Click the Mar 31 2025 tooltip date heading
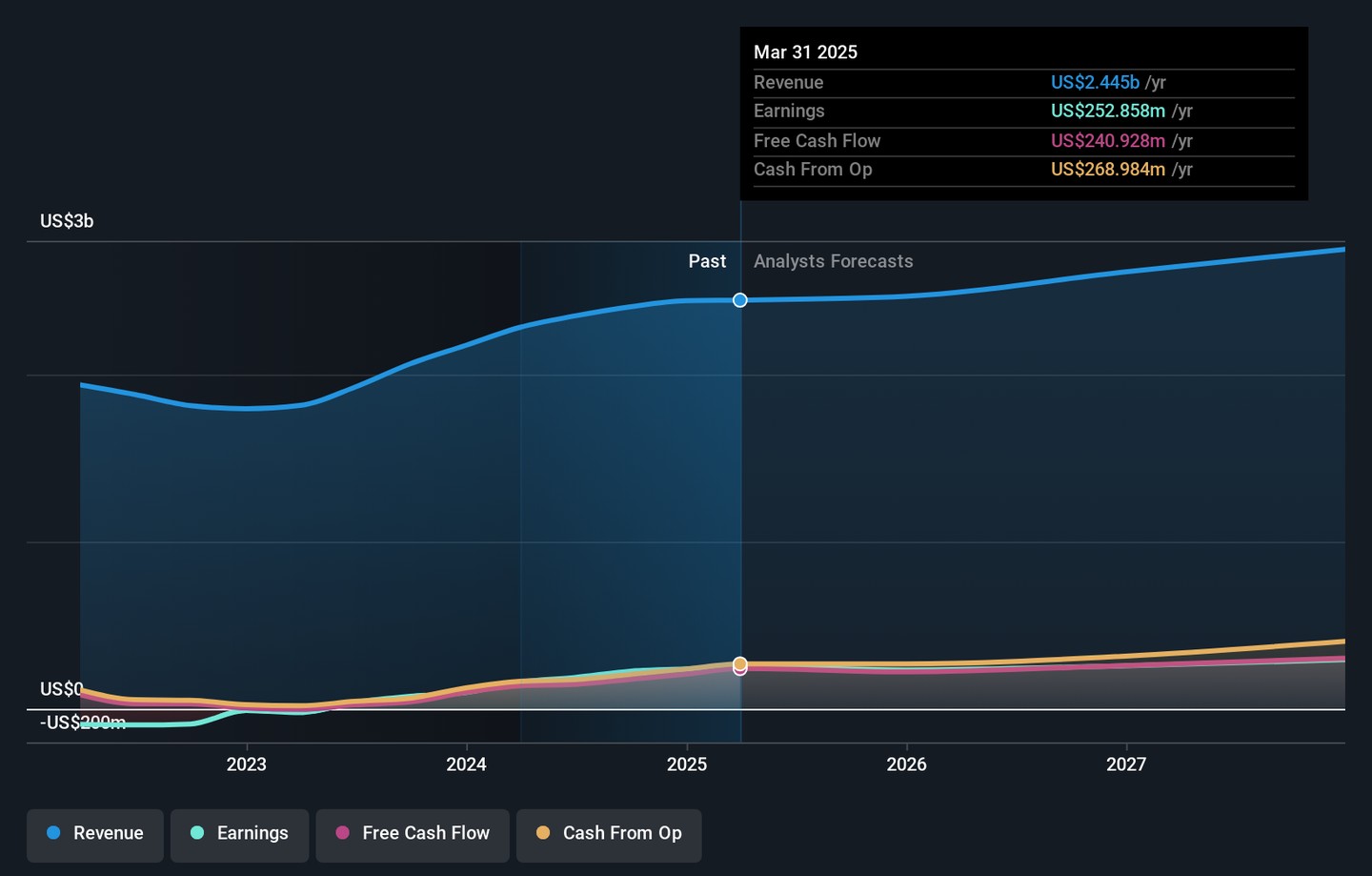 point(805,52)
